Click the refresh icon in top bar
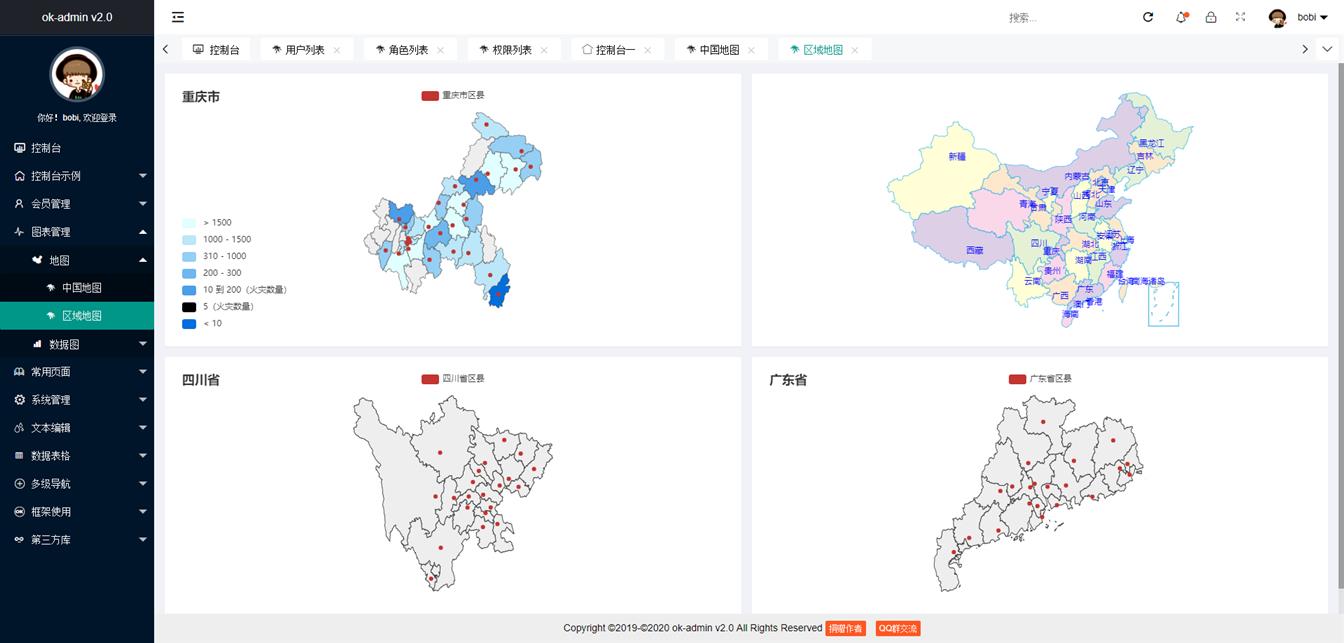 click(1148, 17)
